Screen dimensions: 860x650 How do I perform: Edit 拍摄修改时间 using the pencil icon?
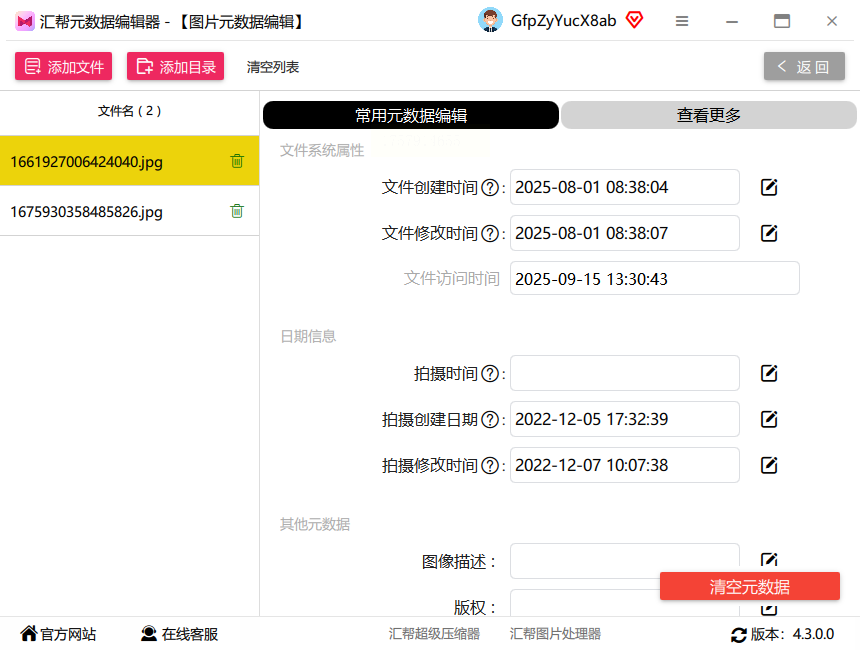pos(769,466)
